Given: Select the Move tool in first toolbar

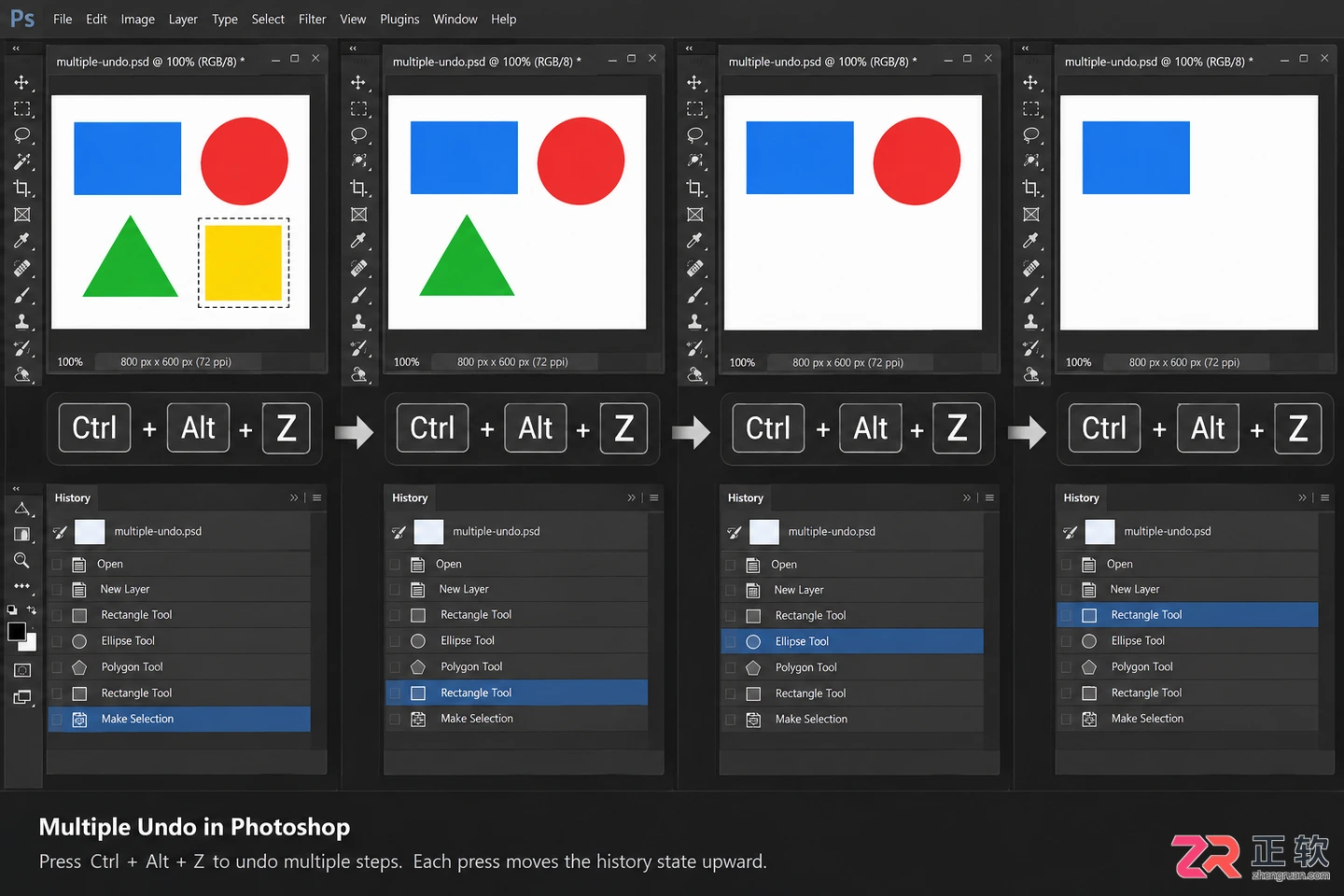Looking at the screenshot, I should click(x=21, y=82).
